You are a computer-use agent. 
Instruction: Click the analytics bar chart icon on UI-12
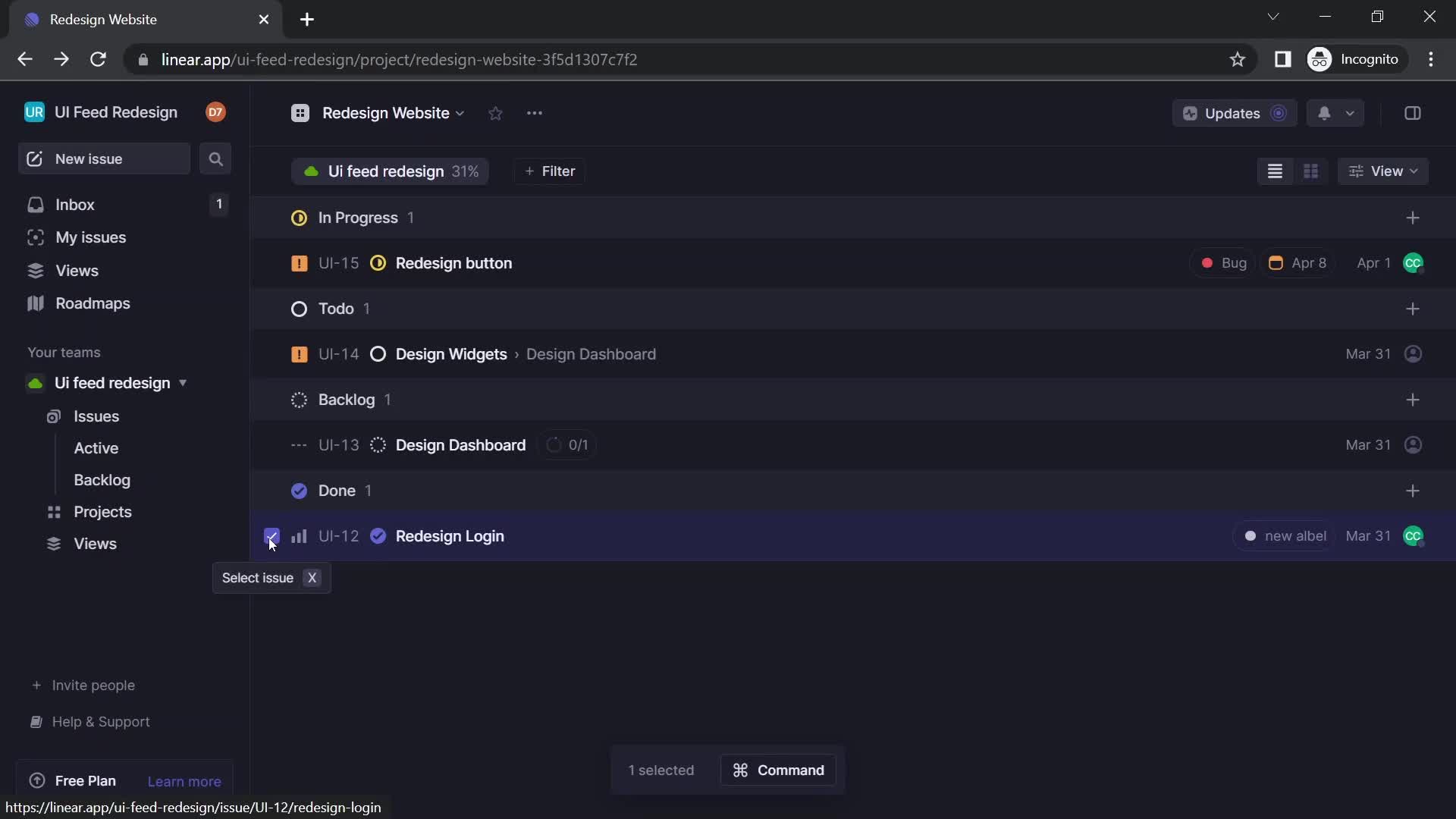click(299, 535)
